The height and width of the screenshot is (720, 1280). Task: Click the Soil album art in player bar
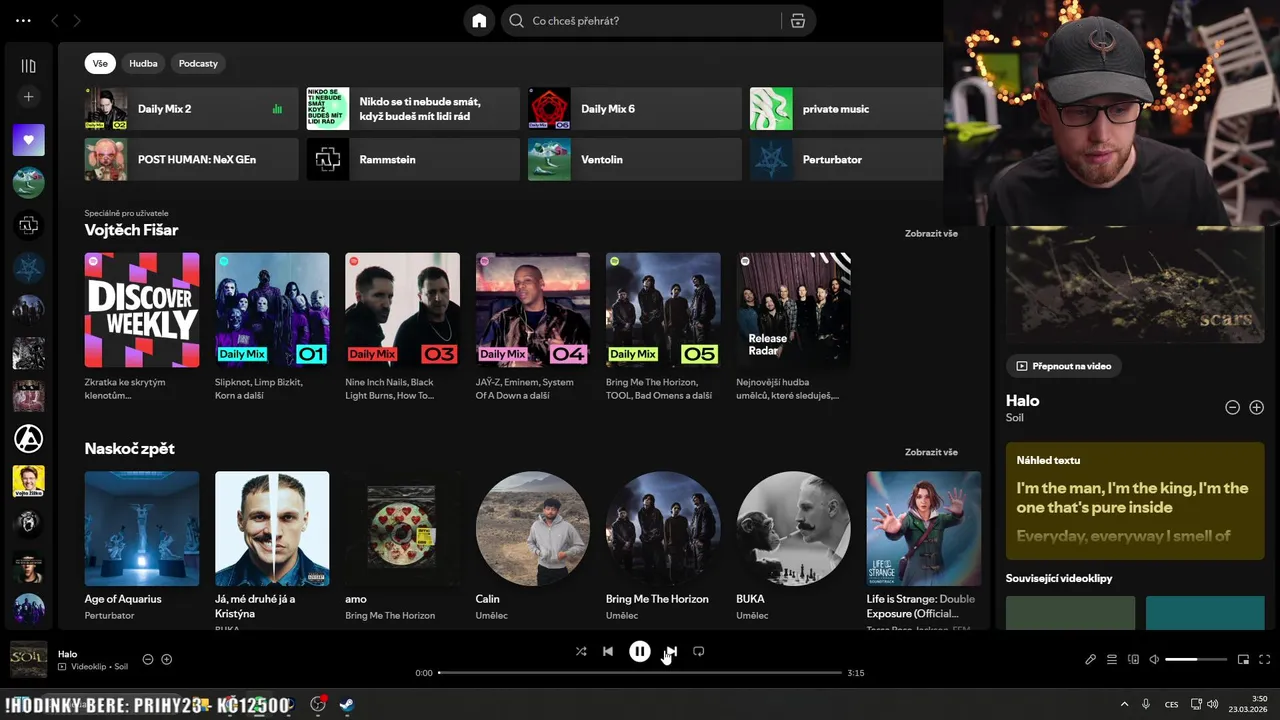[28, 659]
